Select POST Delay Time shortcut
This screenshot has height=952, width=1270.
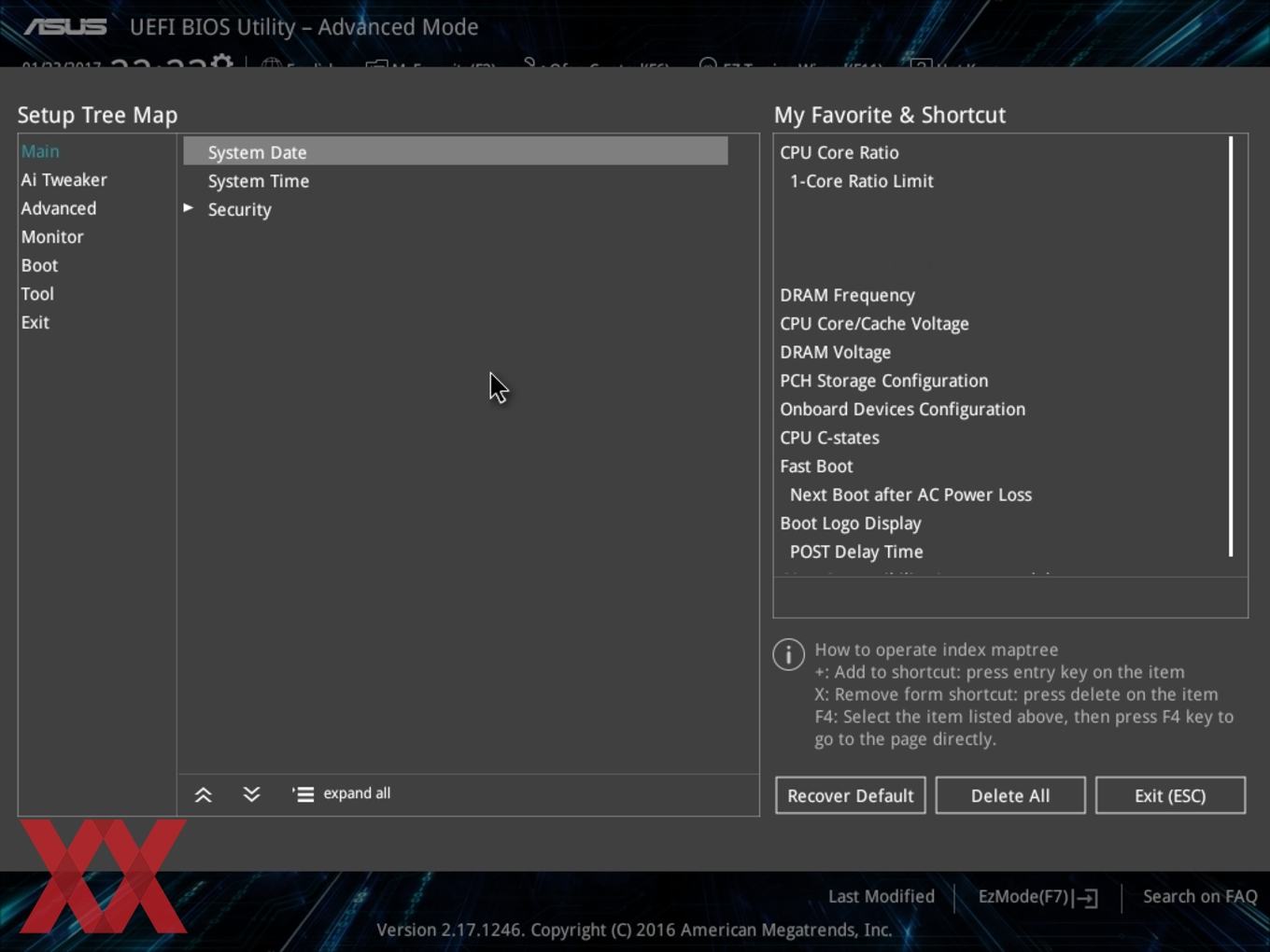tap(856, 552)
